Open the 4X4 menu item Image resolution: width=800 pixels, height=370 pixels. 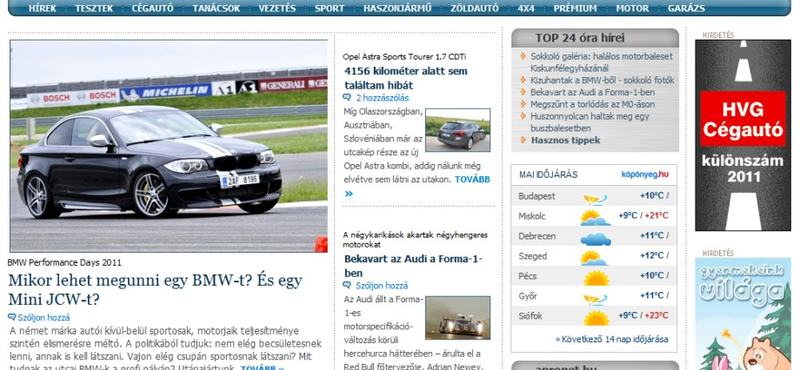point(526,8)
